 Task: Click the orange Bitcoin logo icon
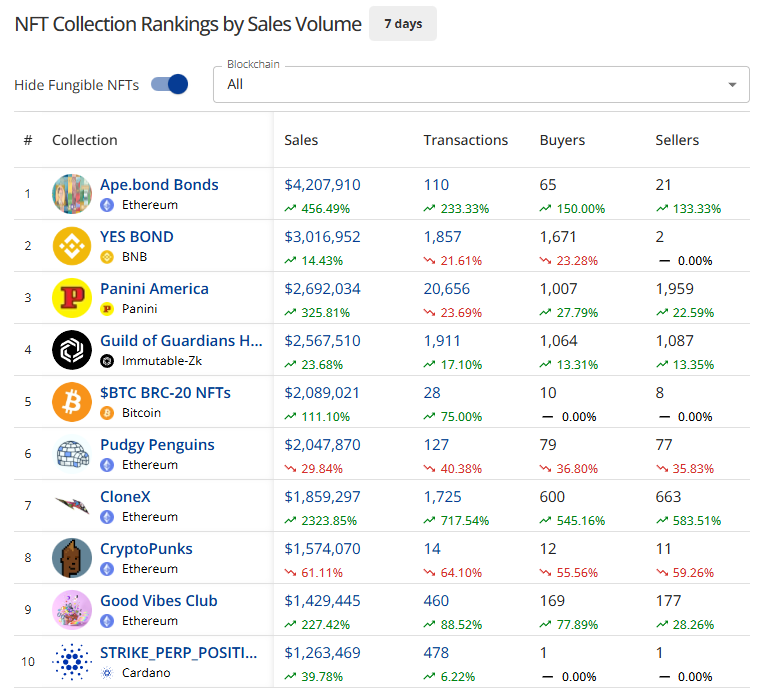click(x=72, y=402)
